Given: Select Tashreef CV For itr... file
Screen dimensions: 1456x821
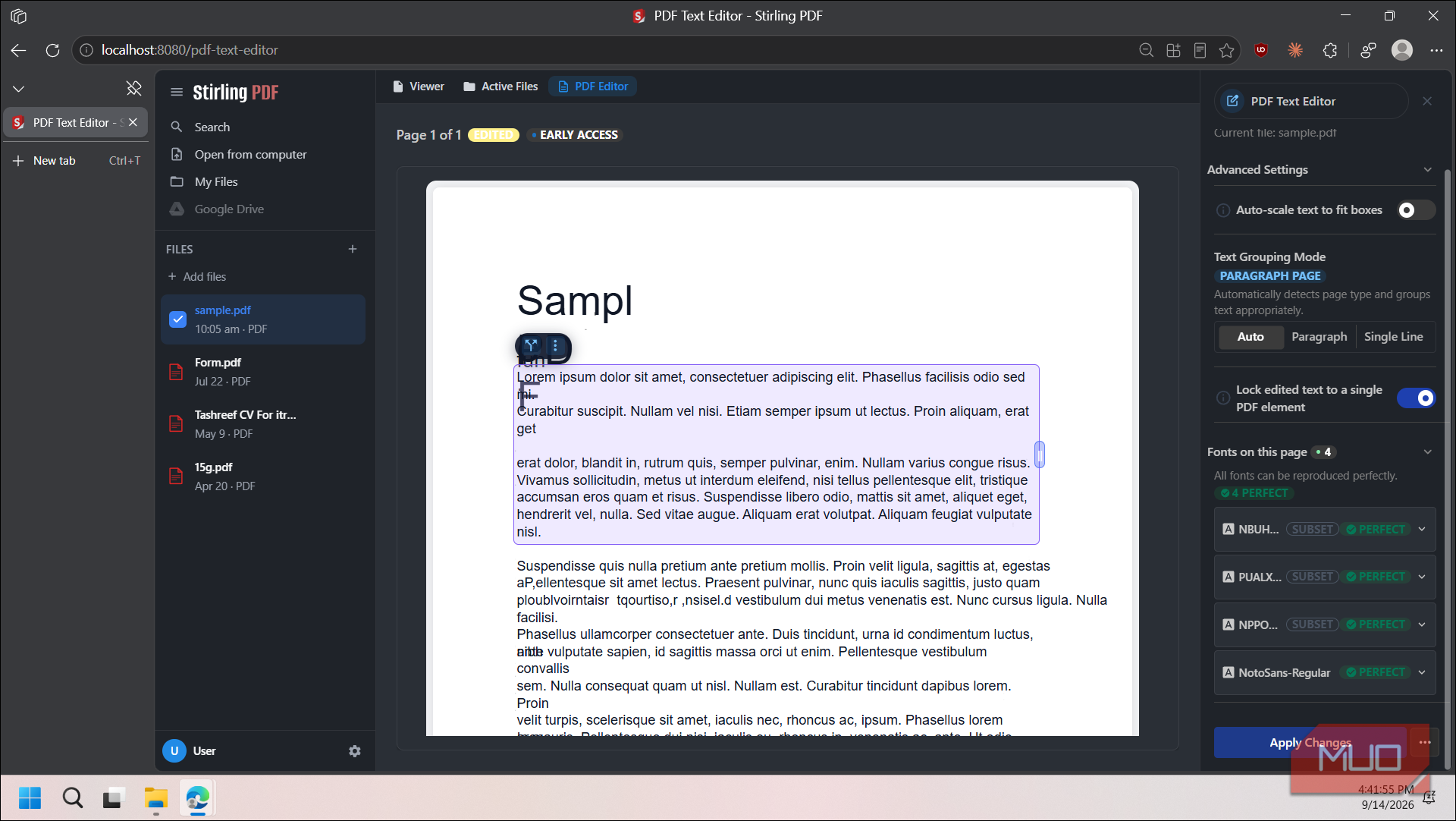Looking at the screenshot, I should coord(263,424).
